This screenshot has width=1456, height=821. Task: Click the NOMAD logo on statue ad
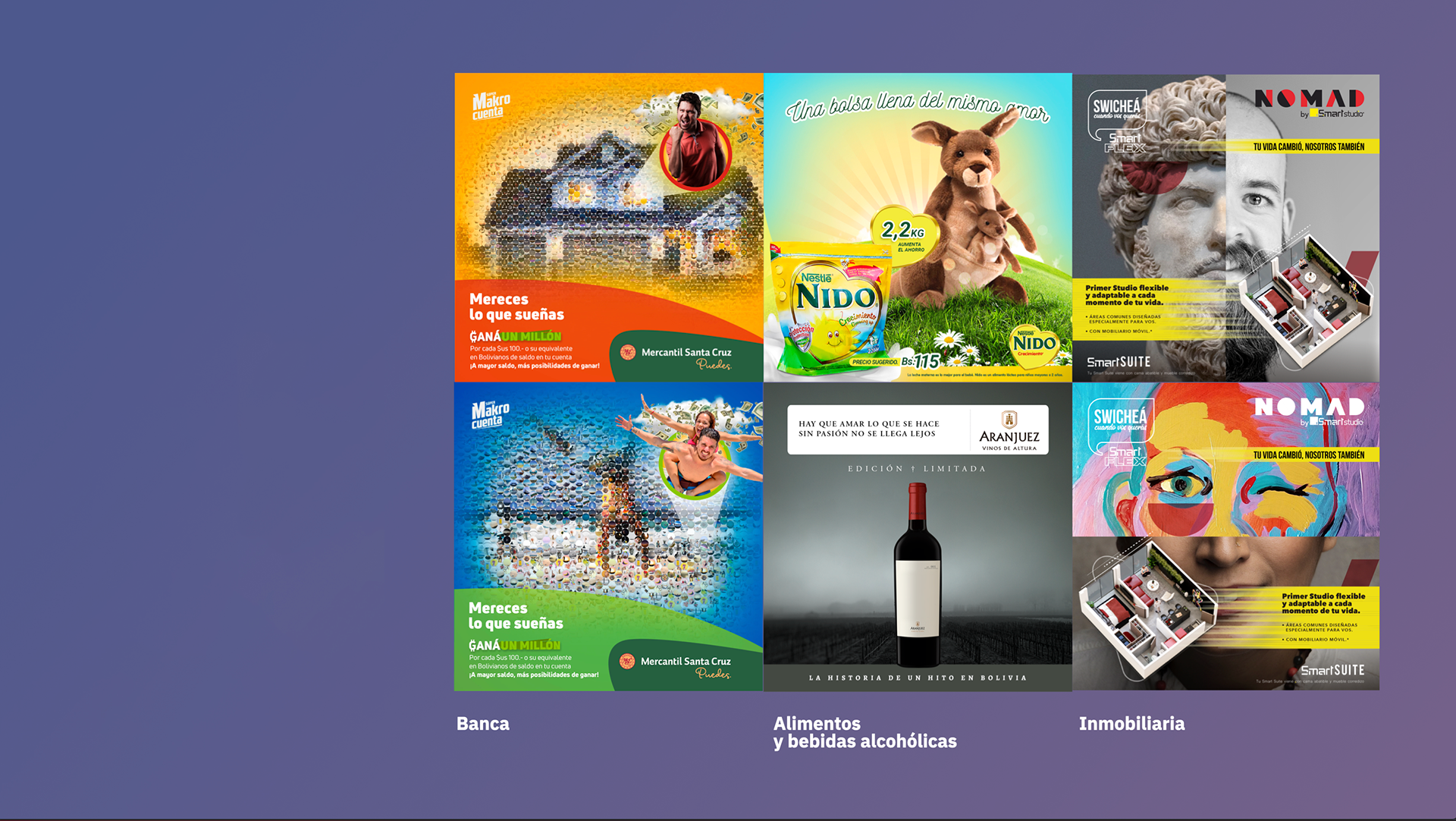[1309, 103]
